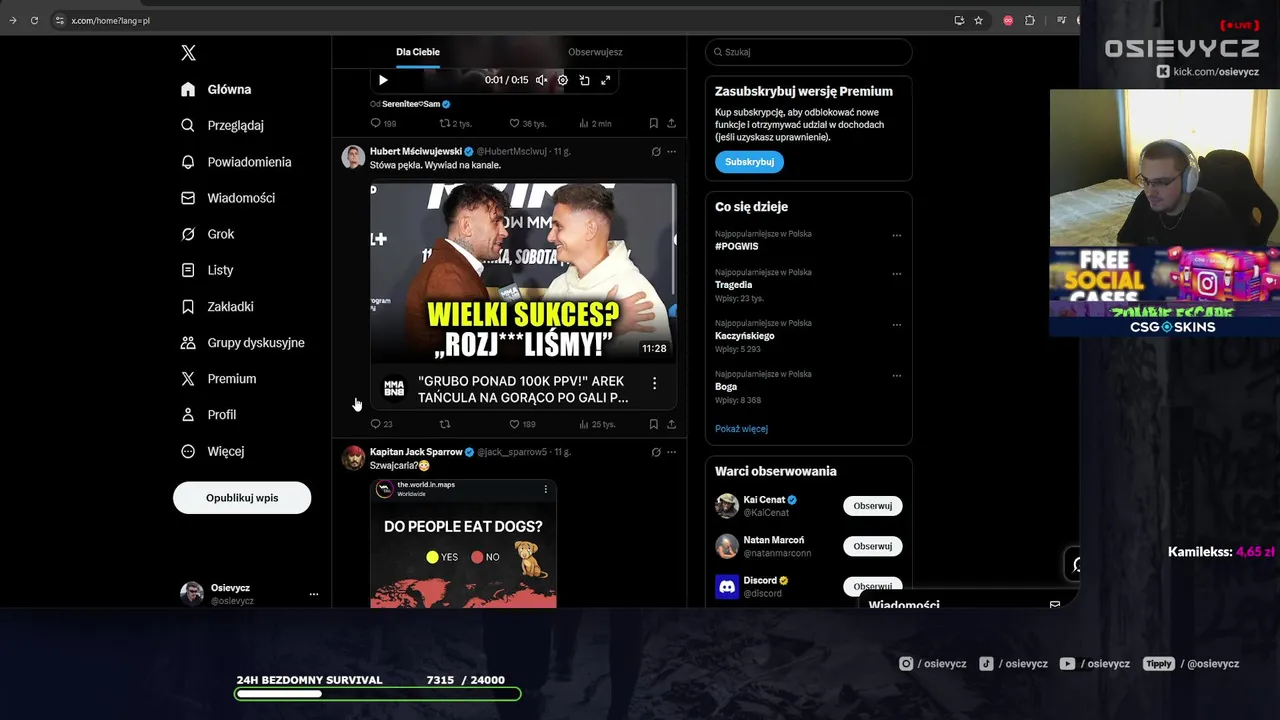
Task: Open options for Tragedia trend
Action: click(896, 274)
